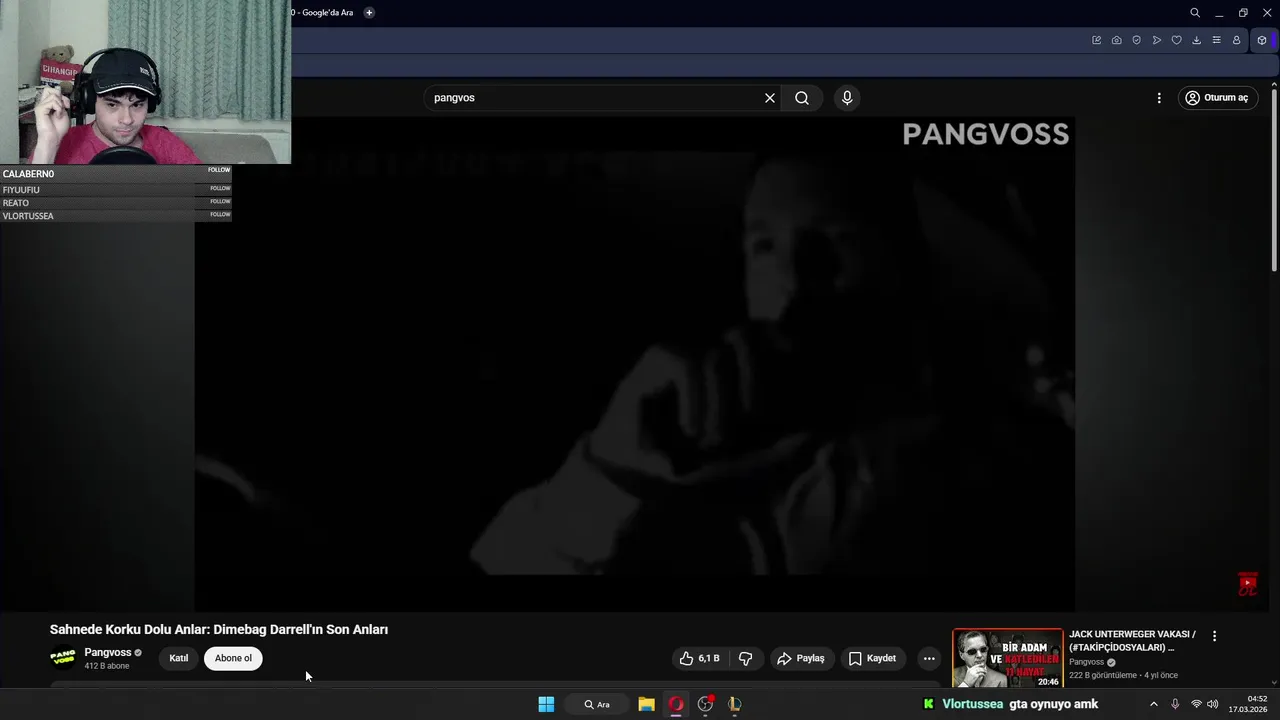Dislike the video with thumbs down
The image size is (1280, 720).
click(x=745, y=658)
